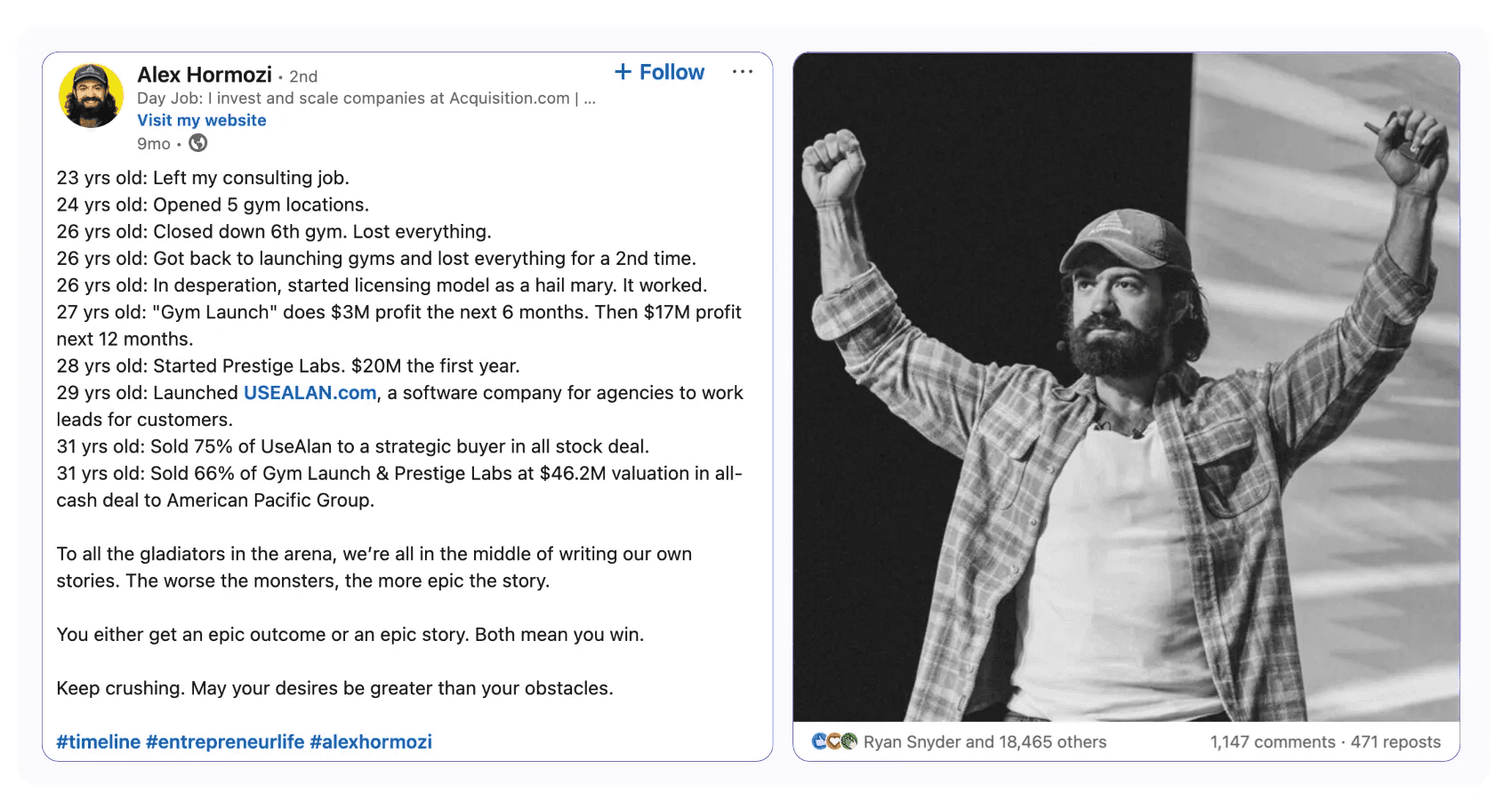This screenshot has width=1512, height=809.
Task: Click the reaction emoji icons cluster
Action: pos(835,741)
